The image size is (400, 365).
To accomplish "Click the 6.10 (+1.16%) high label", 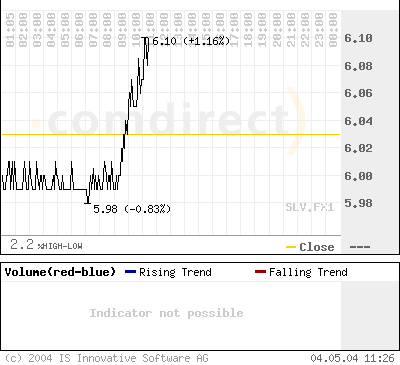I will pos(191,41).
